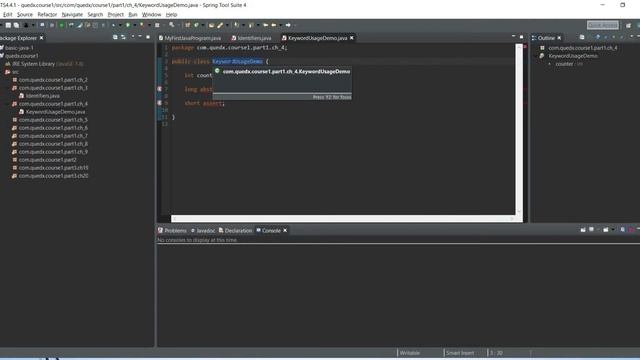Click the Save All toolbar icon
The width and height of the screenshot is (640, 360).
[x=16, y=25]
